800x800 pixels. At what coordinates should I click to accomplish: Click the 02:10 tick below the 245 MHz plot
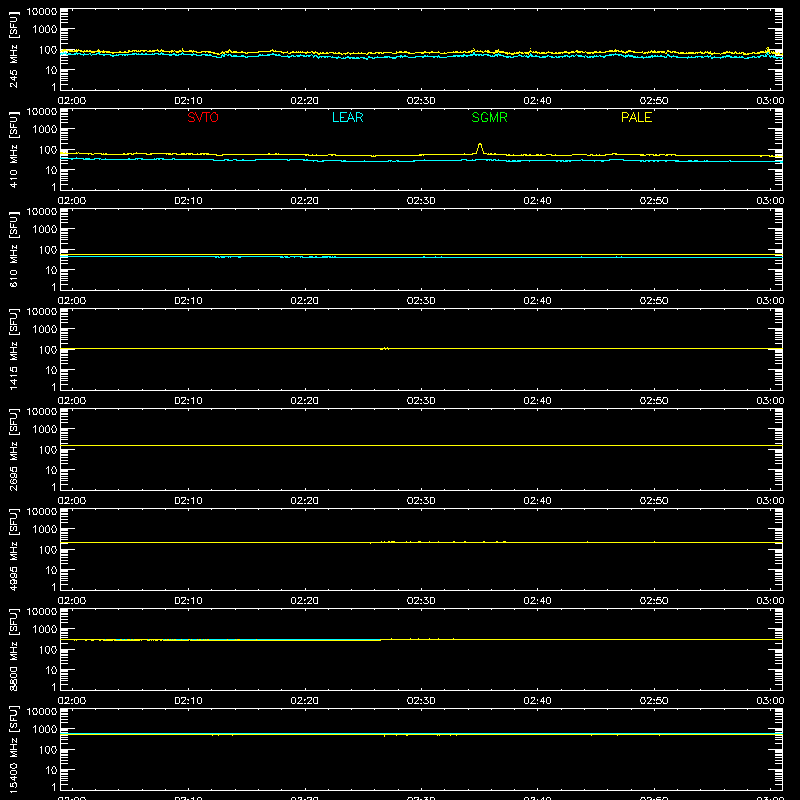188,101
